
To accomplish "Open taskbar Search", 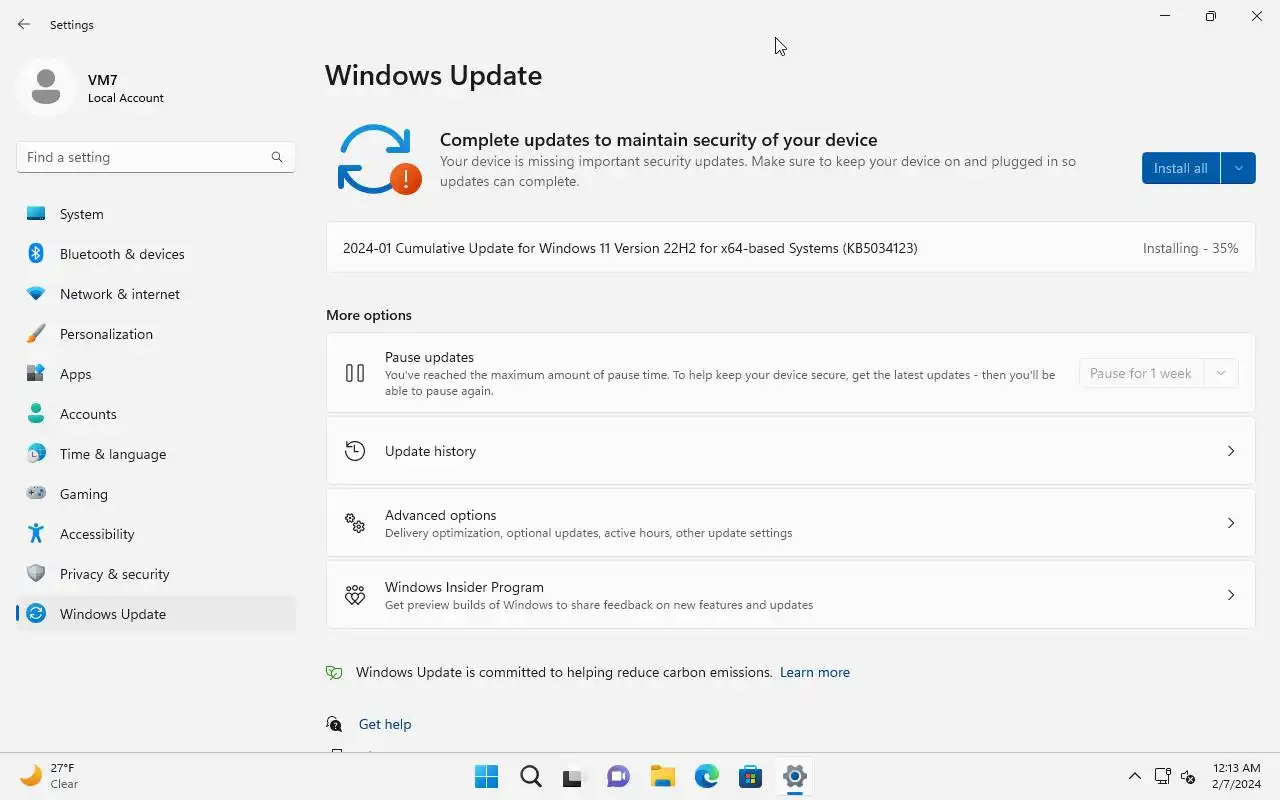I will coord(531,776).
